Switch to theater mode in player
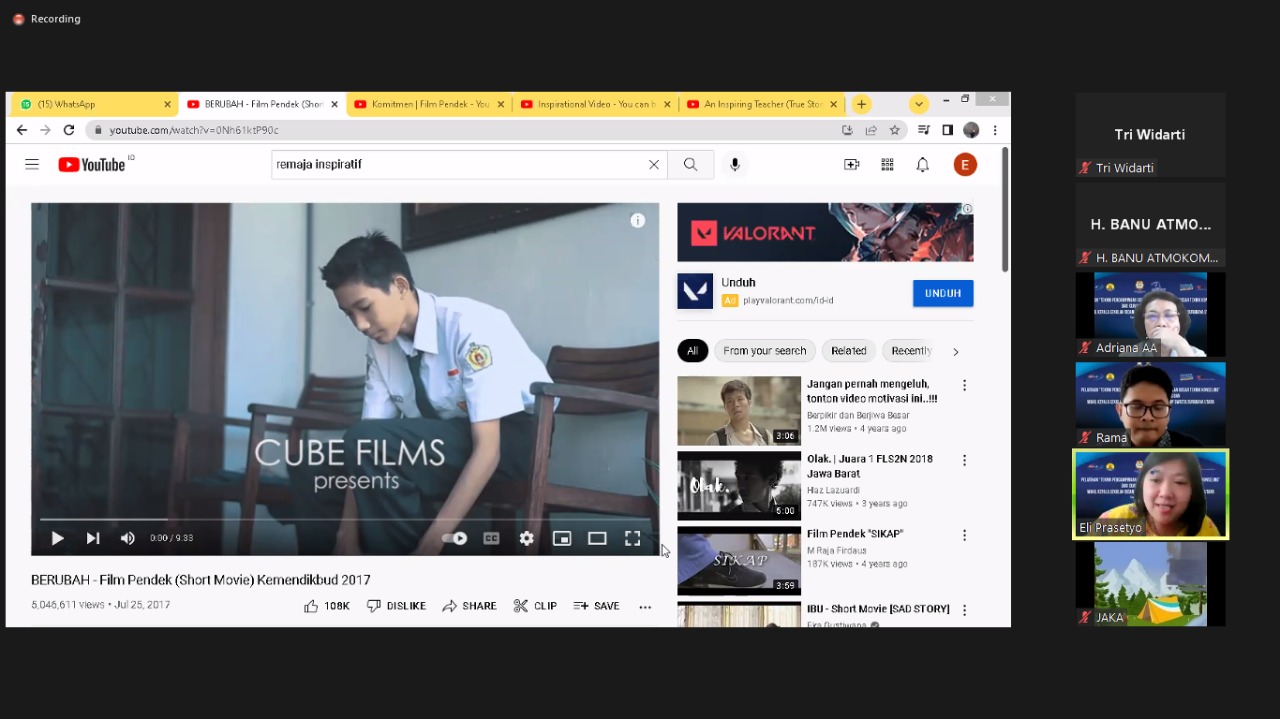The height and width of the screenshot is (719, 1280). (597, 538)
